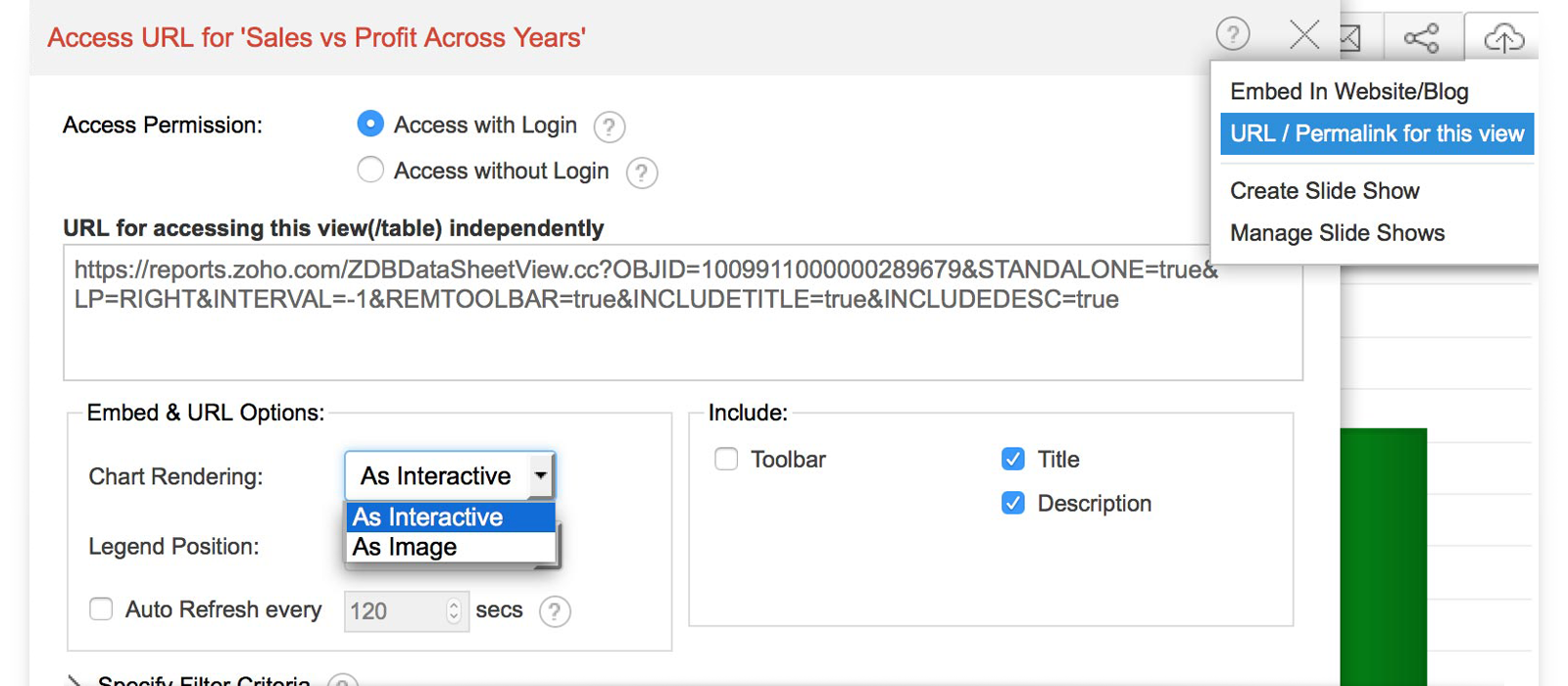Viewport: 1568px width, 686px height.
Task: Close the Access URL dialog
Action: coord(1303,36)
